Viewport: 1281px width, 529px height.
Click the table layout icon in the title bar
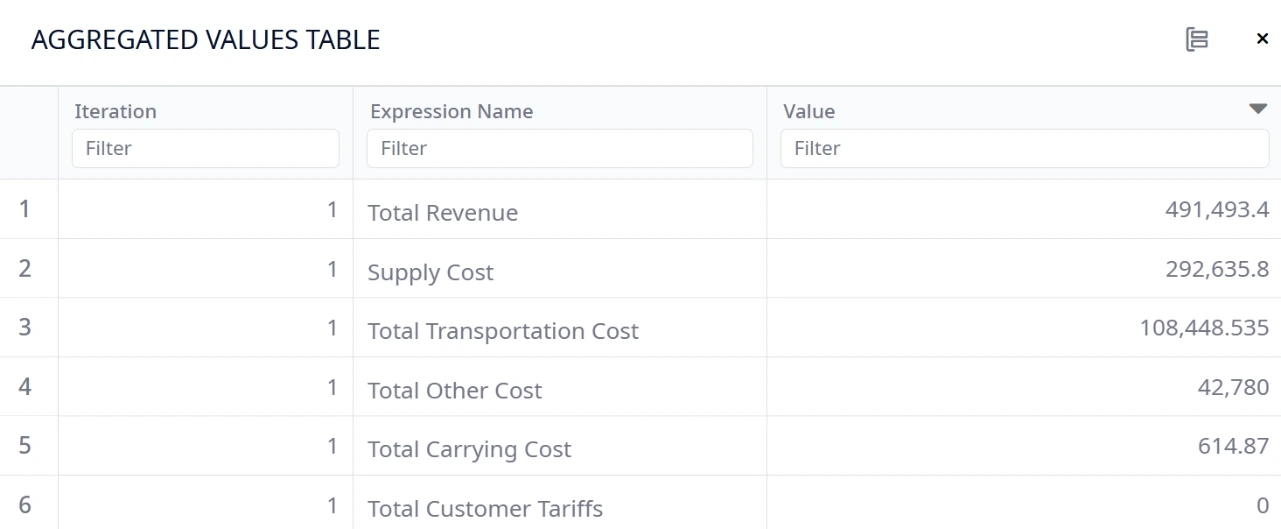[1197, 40]
